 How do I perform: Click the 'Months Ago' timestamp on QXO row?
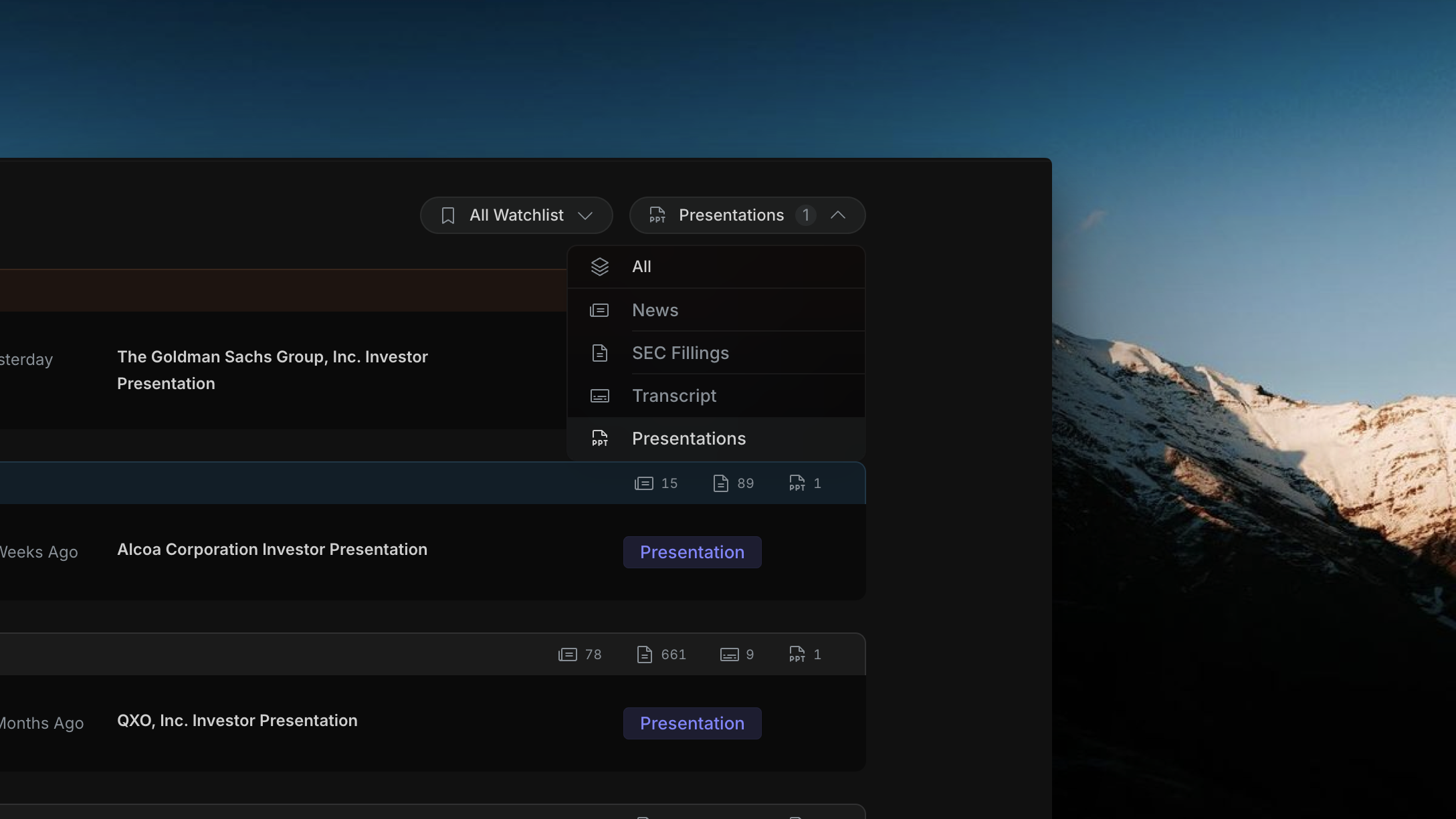(41, 723)
